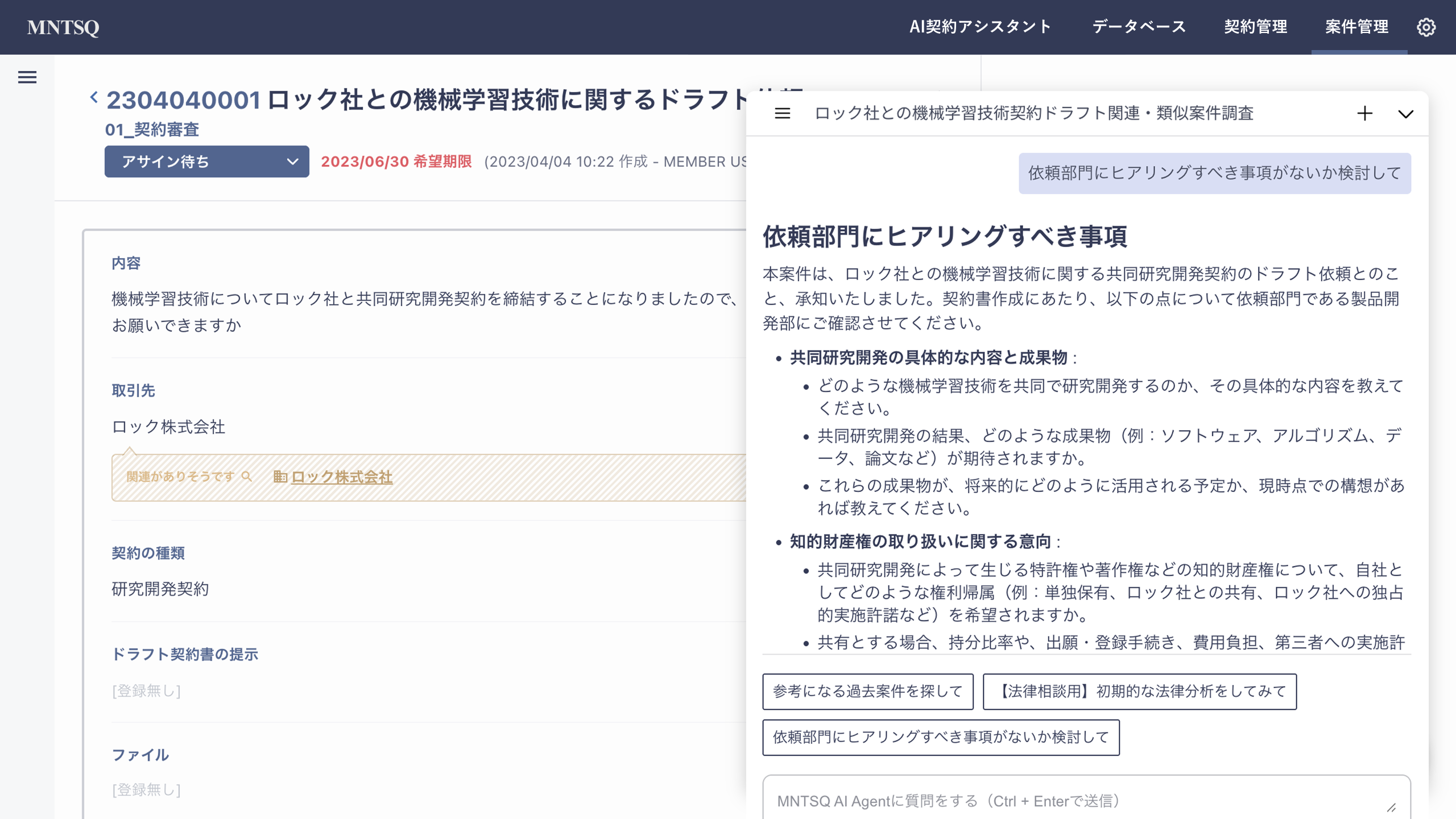Click the search icon in related suggestion
1456x819 pixels.
pos(246,477)
